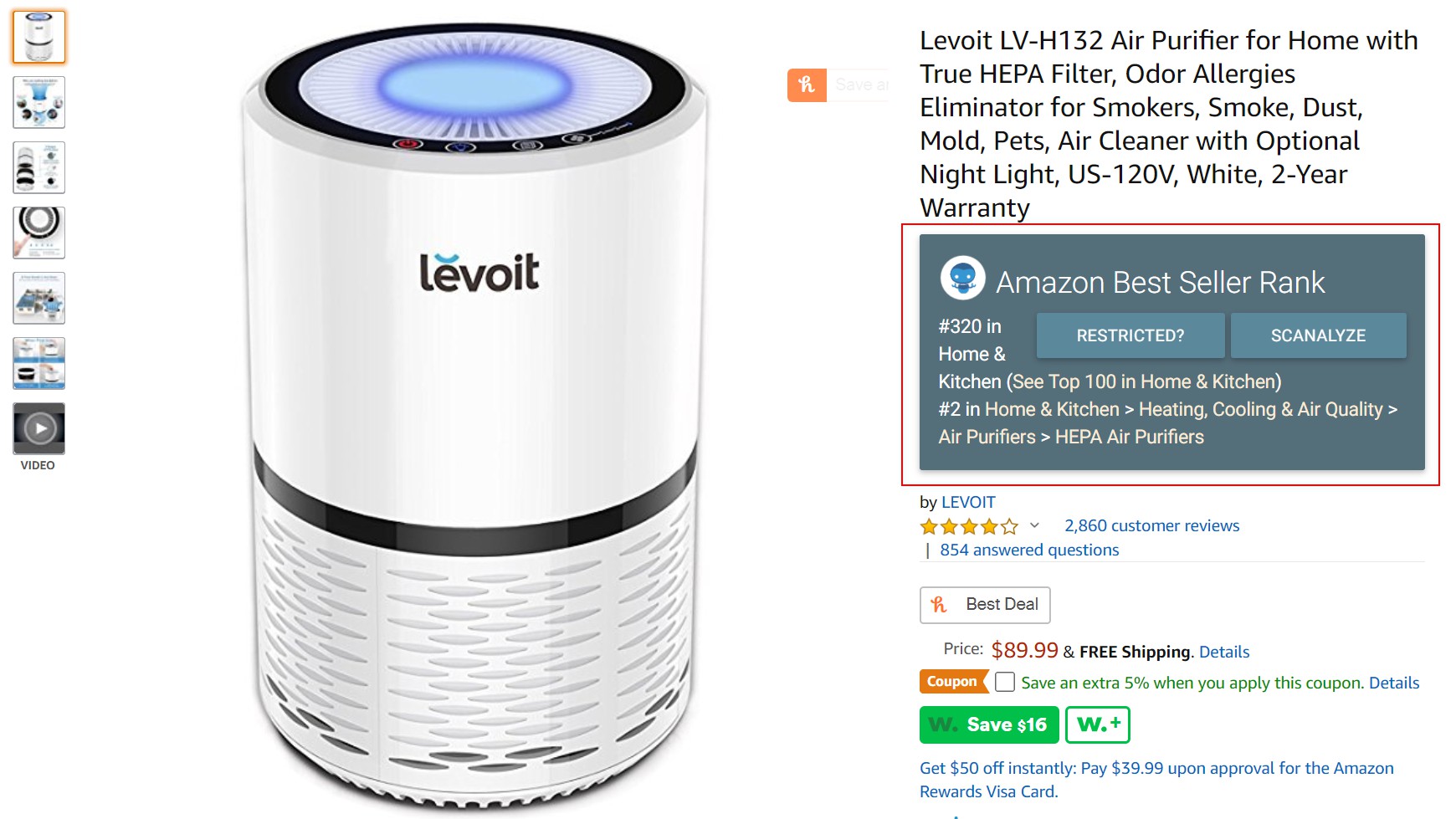Select the first product thumbnail
The width and height of the screenshot is (1456, 819).
[38, 37]
